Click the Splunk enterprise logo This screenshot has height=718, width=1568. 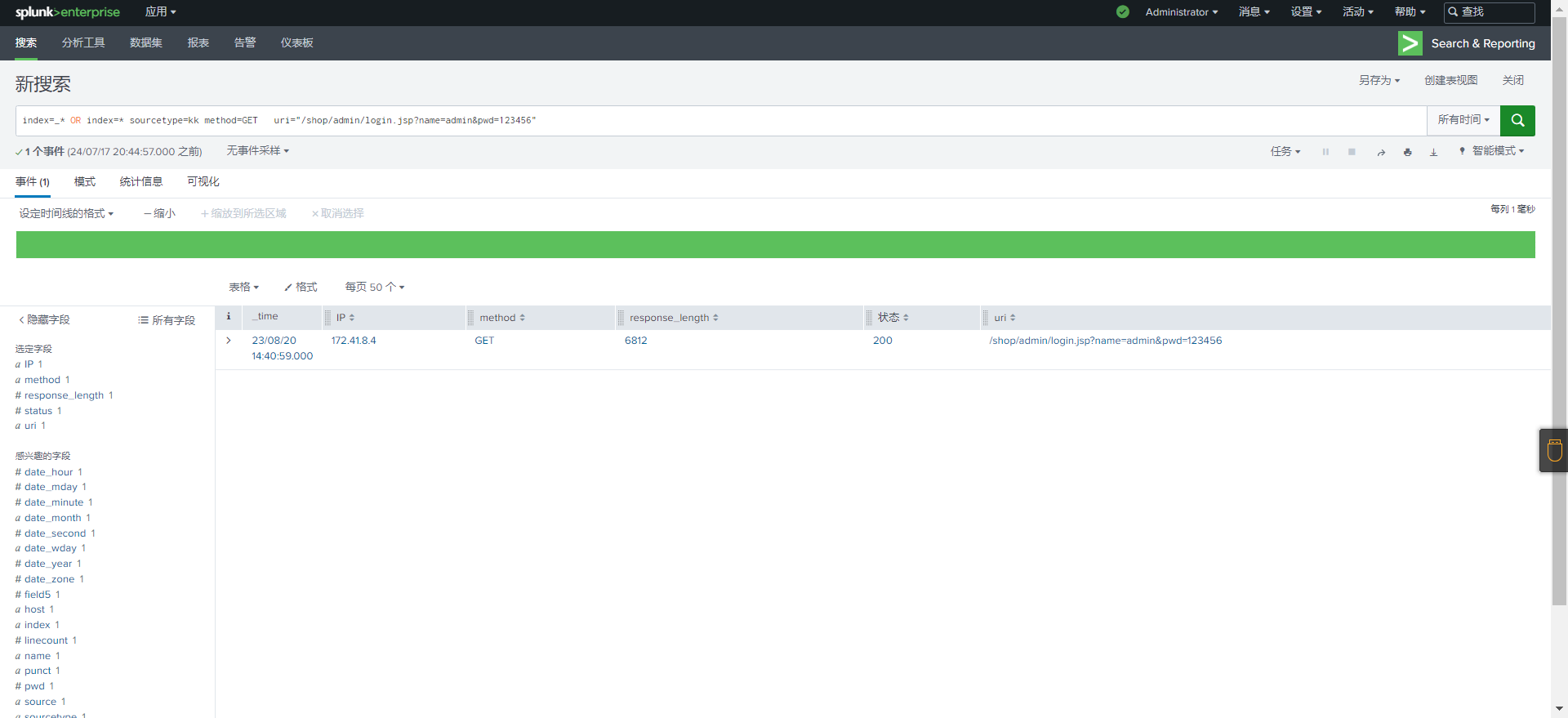click(x=67, y=12)
